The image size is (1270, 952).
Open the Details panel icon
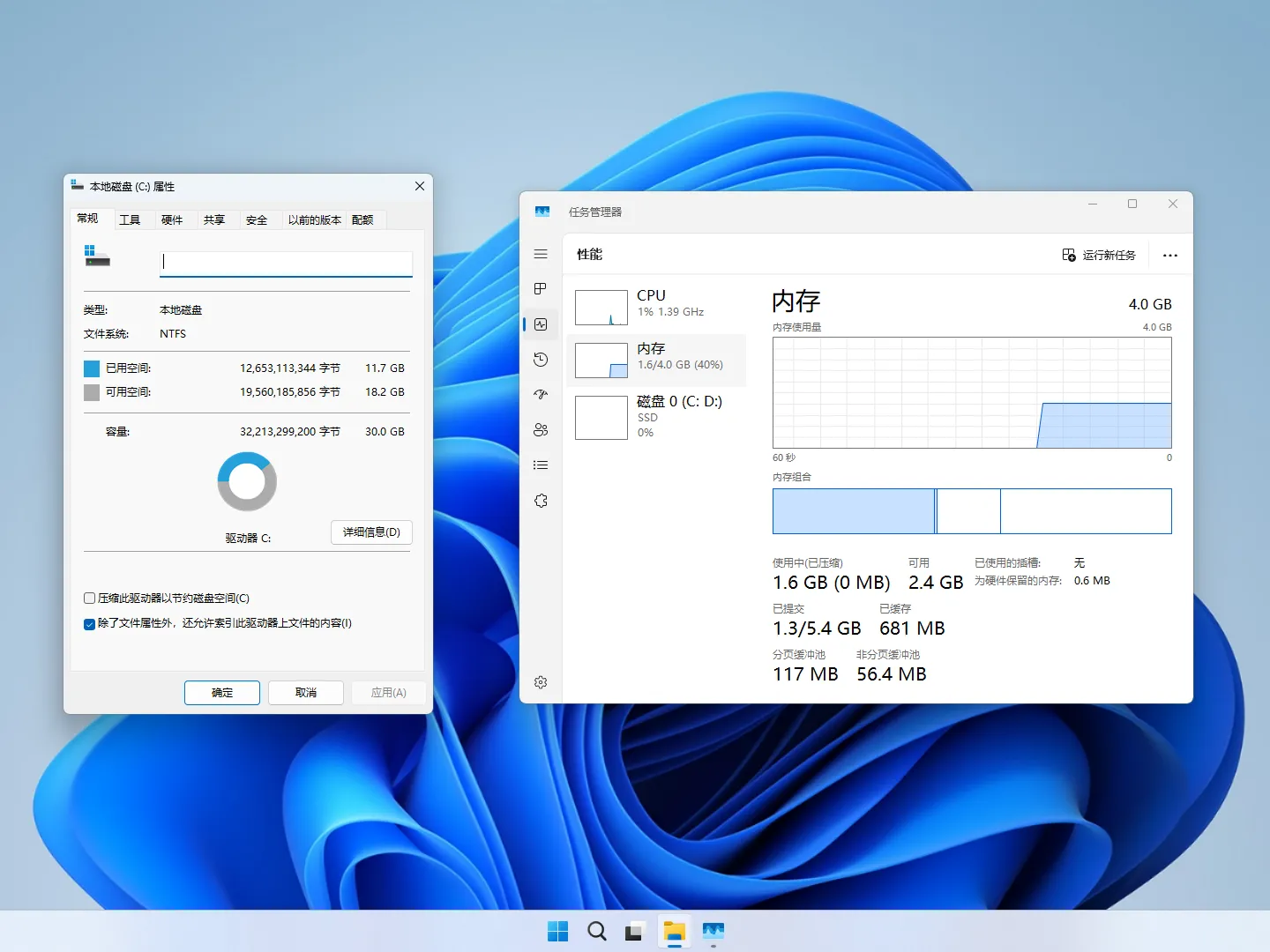(x=541, y=465)
